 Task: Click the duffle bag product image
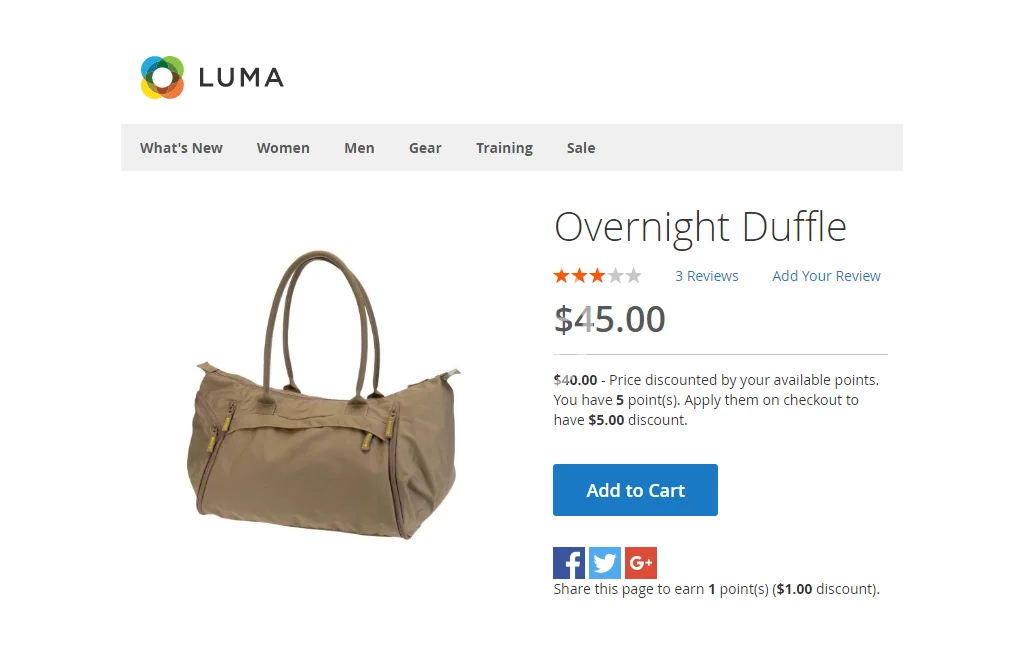[x=323, y=395]
